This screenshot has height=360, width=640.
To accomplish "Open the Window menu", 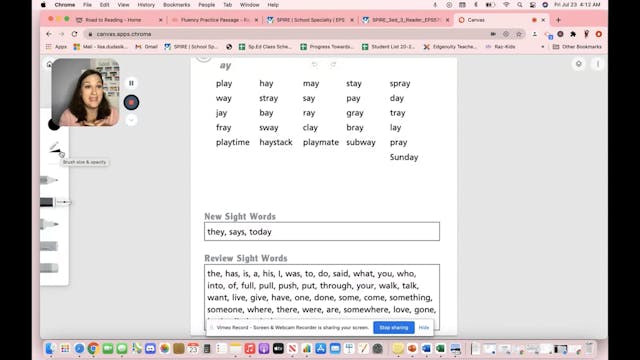I will click(249, 5).
